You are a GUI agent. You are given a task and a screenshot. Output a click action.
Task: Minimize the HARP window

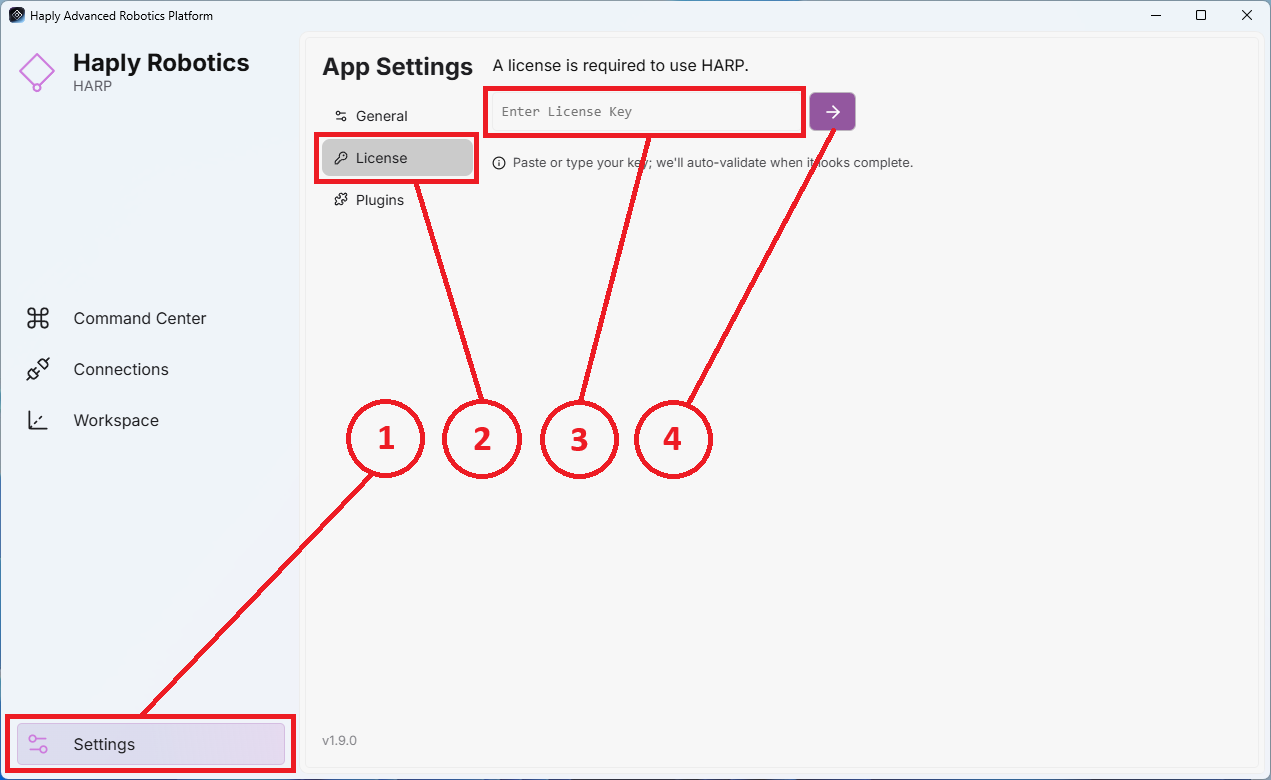1155,15
